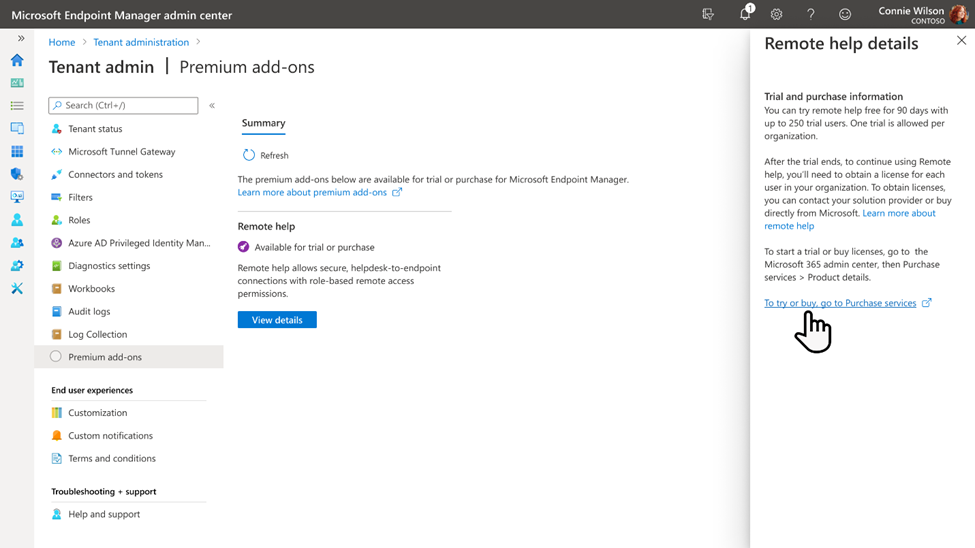Click Available for trial or purchase status
This screenshot has width=975, height=548.
click(314, 248)
